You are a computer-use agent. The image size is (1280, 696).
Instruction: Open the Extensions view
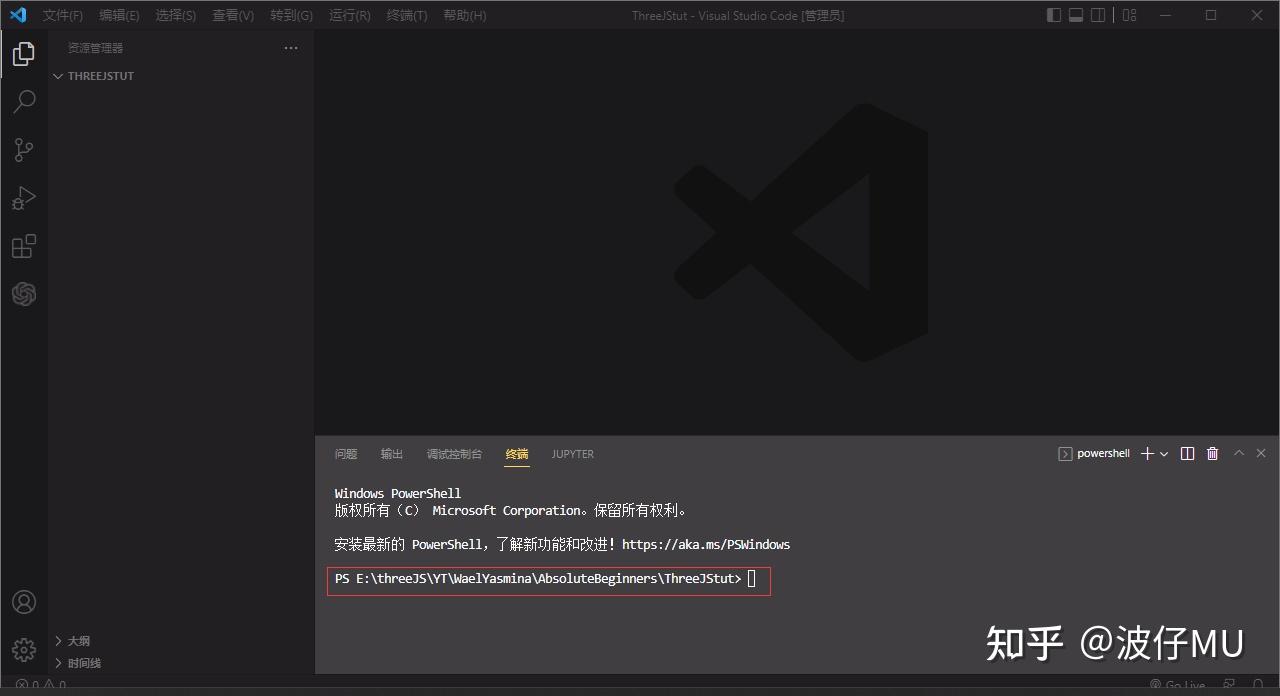[x=24, y=246]
